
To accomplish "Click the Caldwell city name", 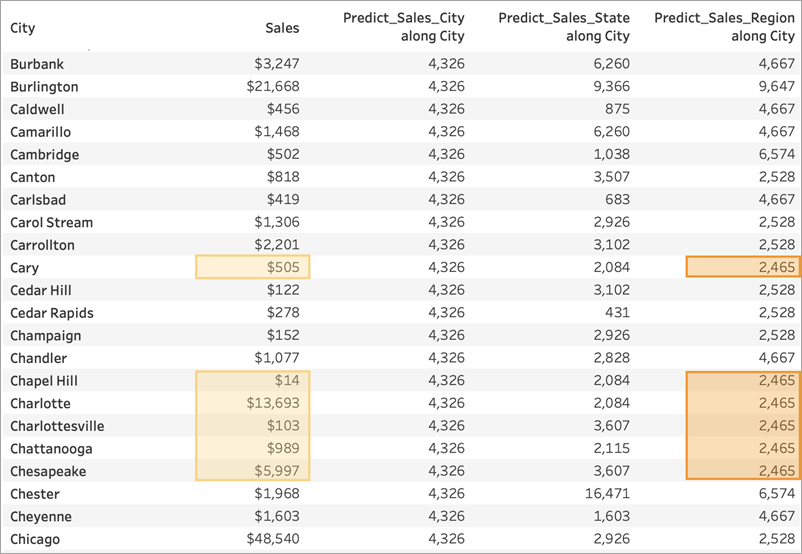I will 37,109.
